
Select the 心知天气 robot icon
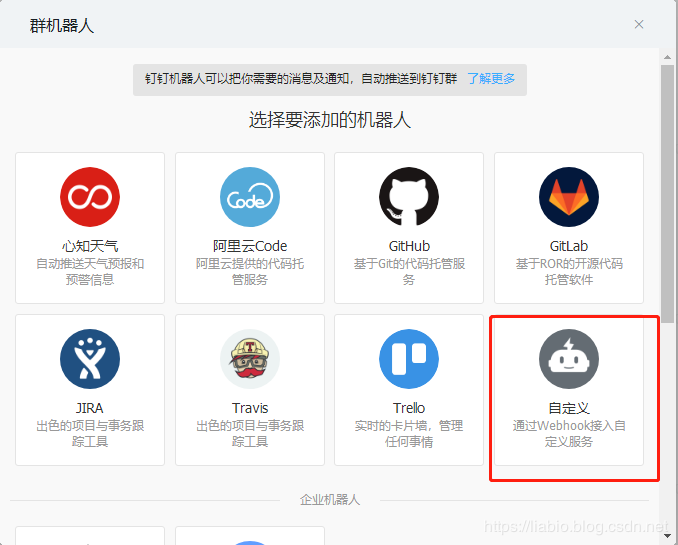click(90, 197)
